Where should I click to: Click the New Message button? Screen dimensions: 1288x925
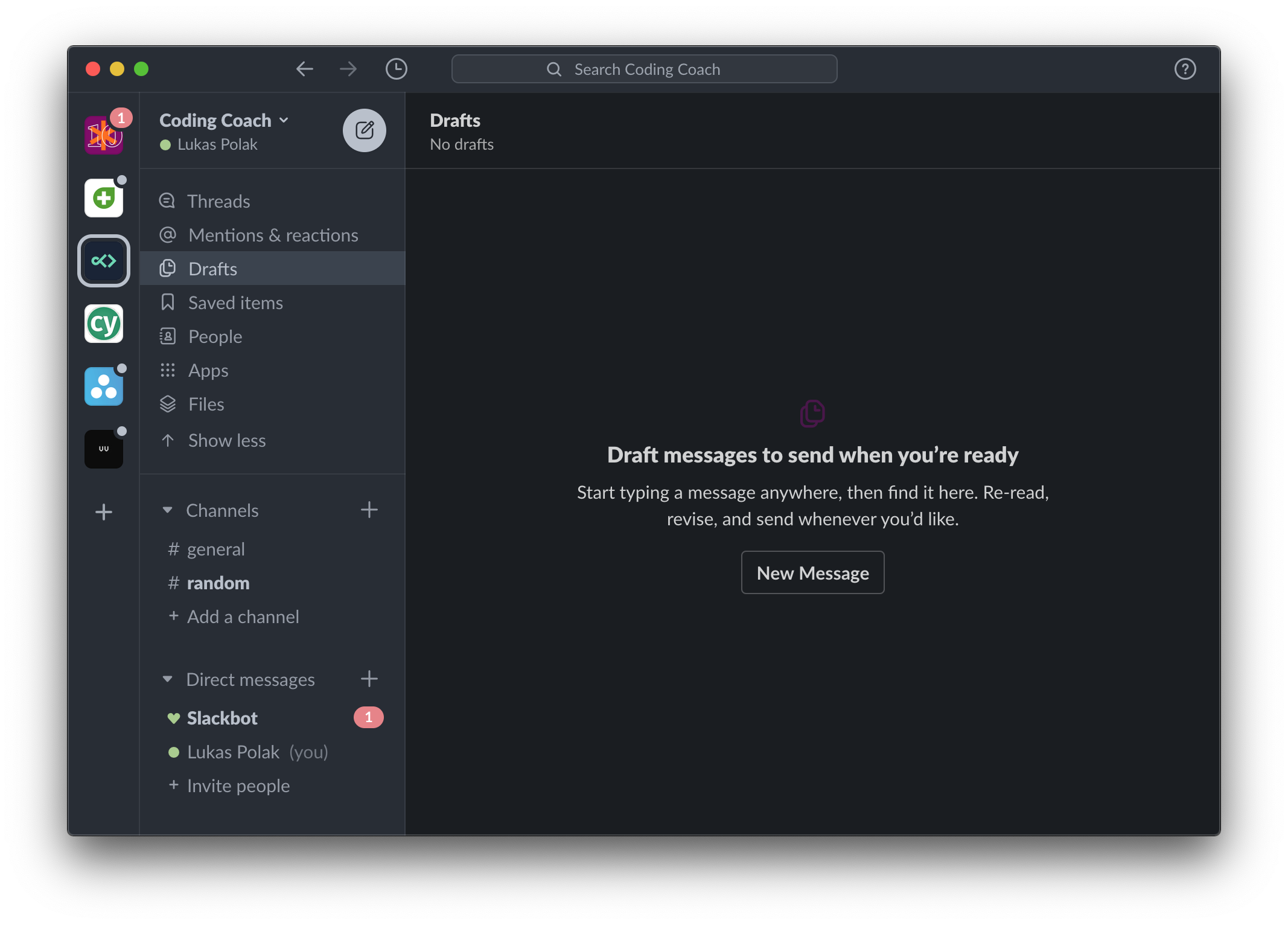(x=812, y=572)
